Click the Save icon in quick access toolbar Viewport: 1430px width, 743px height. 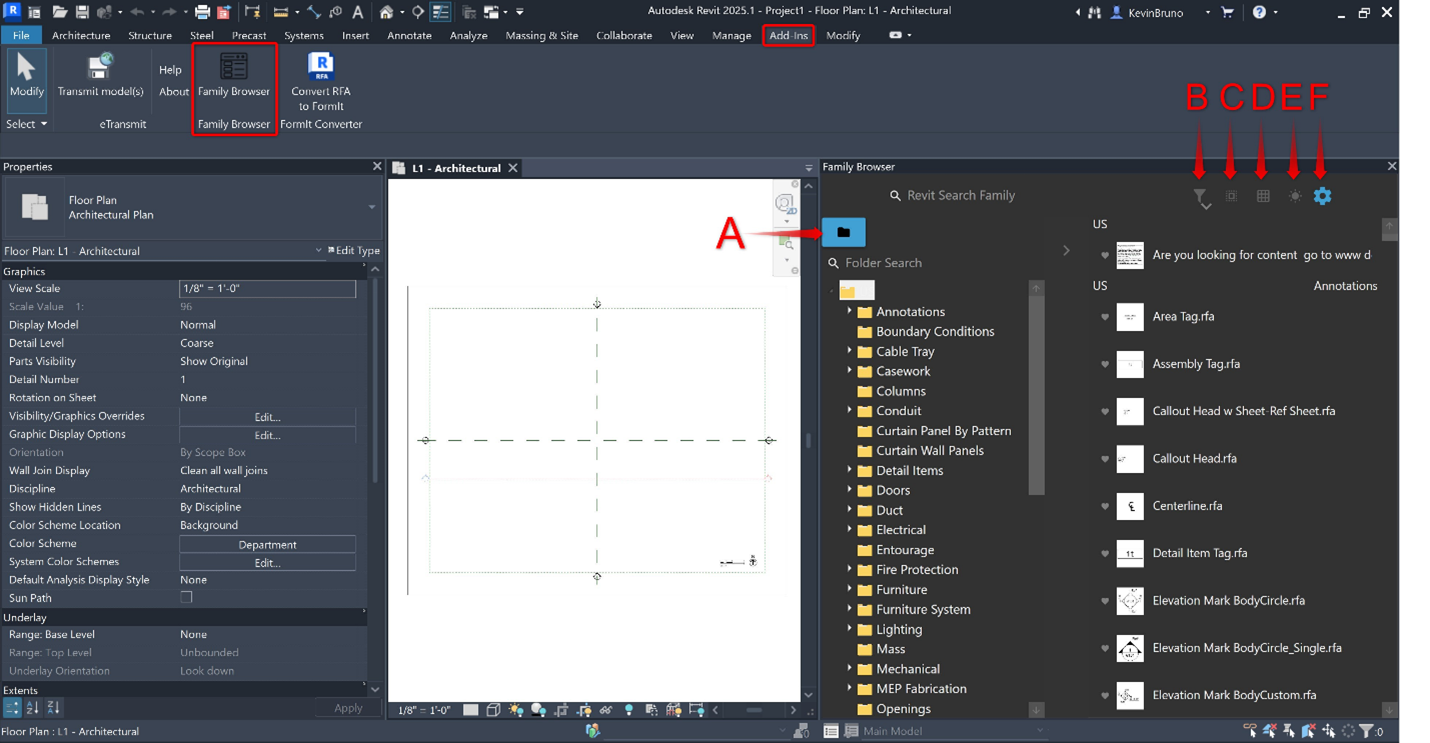pyautogui.click(x=82, y=12)
